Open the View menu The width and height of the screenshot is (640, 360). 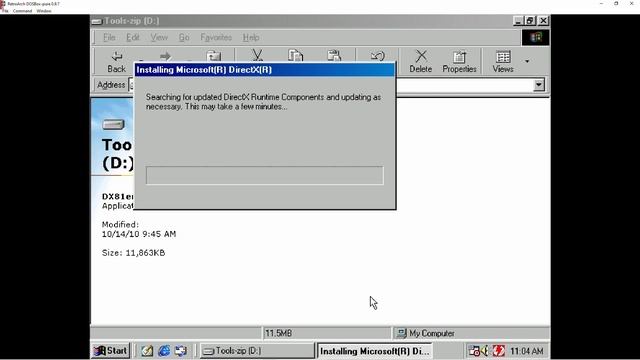tap(159, 38)
